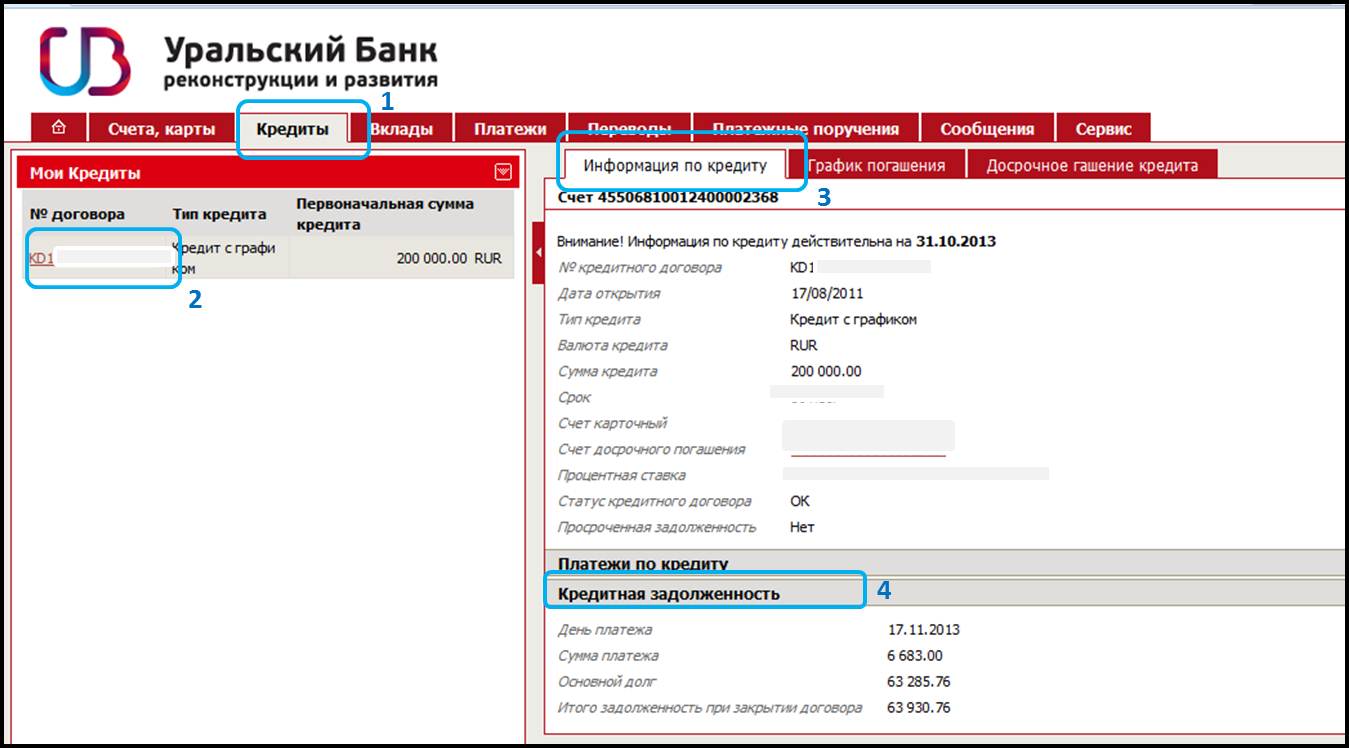Expand the Платежи по кредиту section

tap(643, 564)
